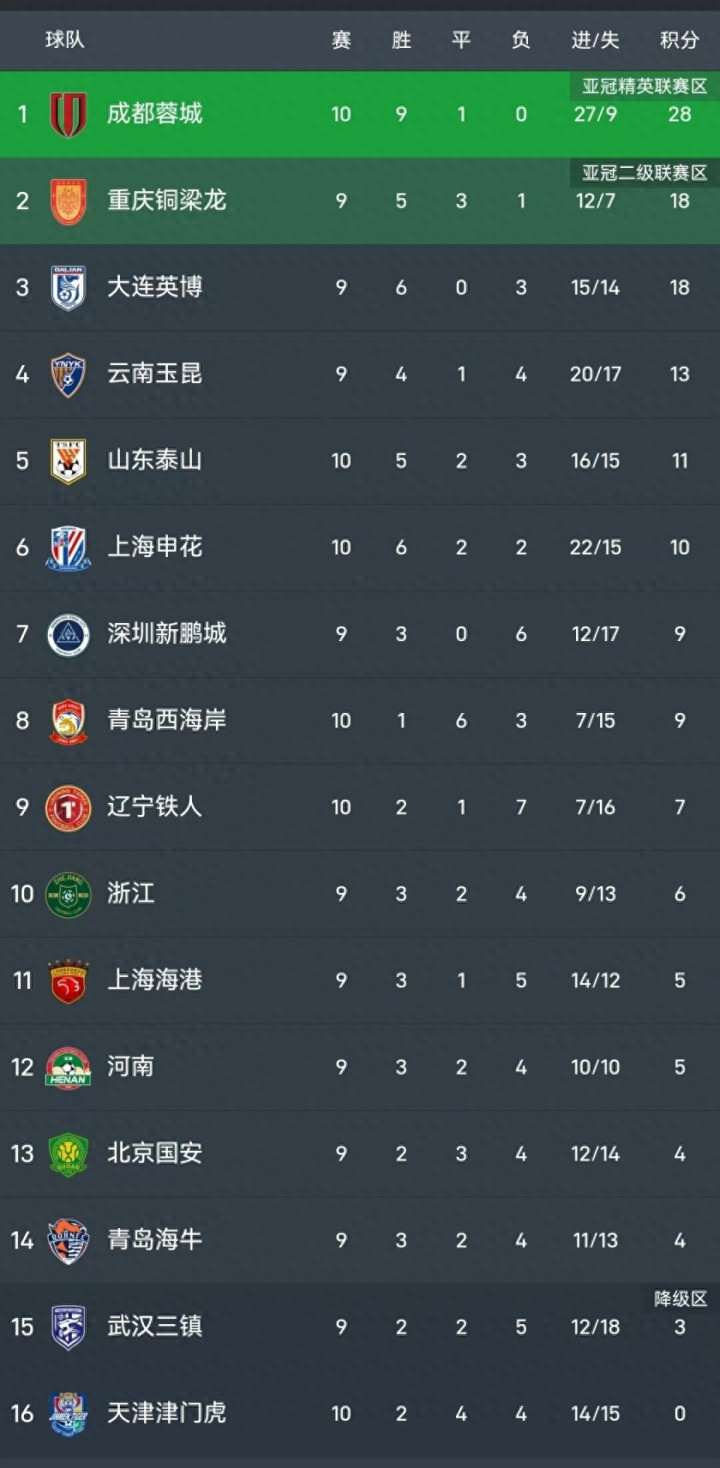Select the 青岛西海岸 team emblem
Screen dimensions: 720x1468
(x=68, y=721)
